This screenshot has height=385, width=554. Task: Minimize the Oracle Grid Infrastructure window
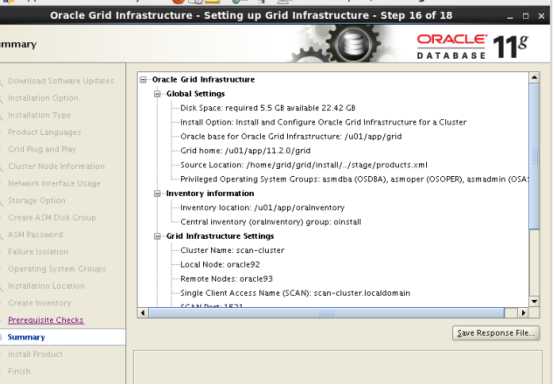[x=510, y=16]
